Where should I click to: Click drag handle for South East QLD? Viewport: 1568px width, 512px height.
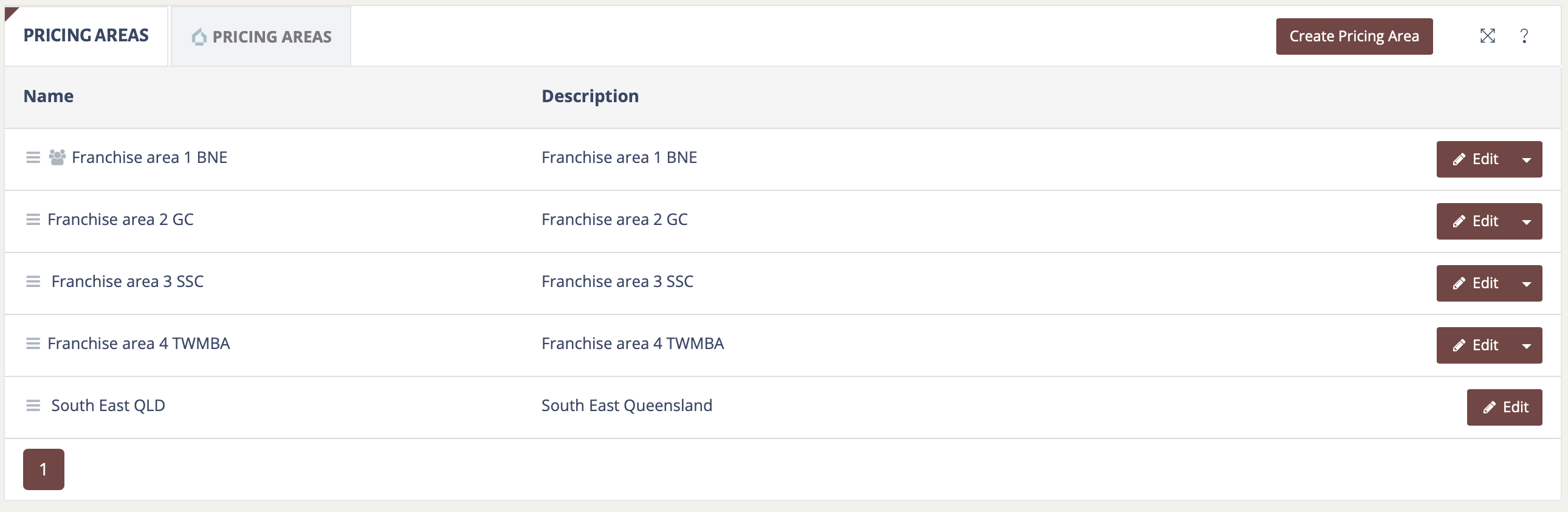(33, 406)
